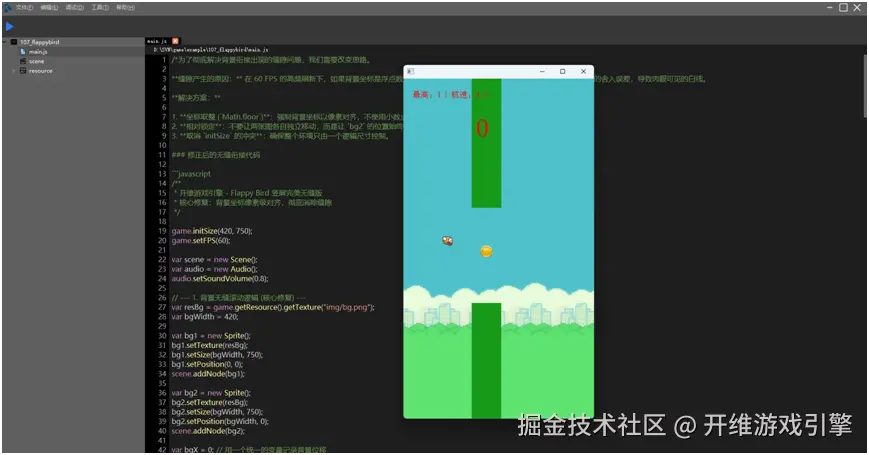Click the main.js file icon
Viewport: 869px width, 455px height.
pos(23,52)
